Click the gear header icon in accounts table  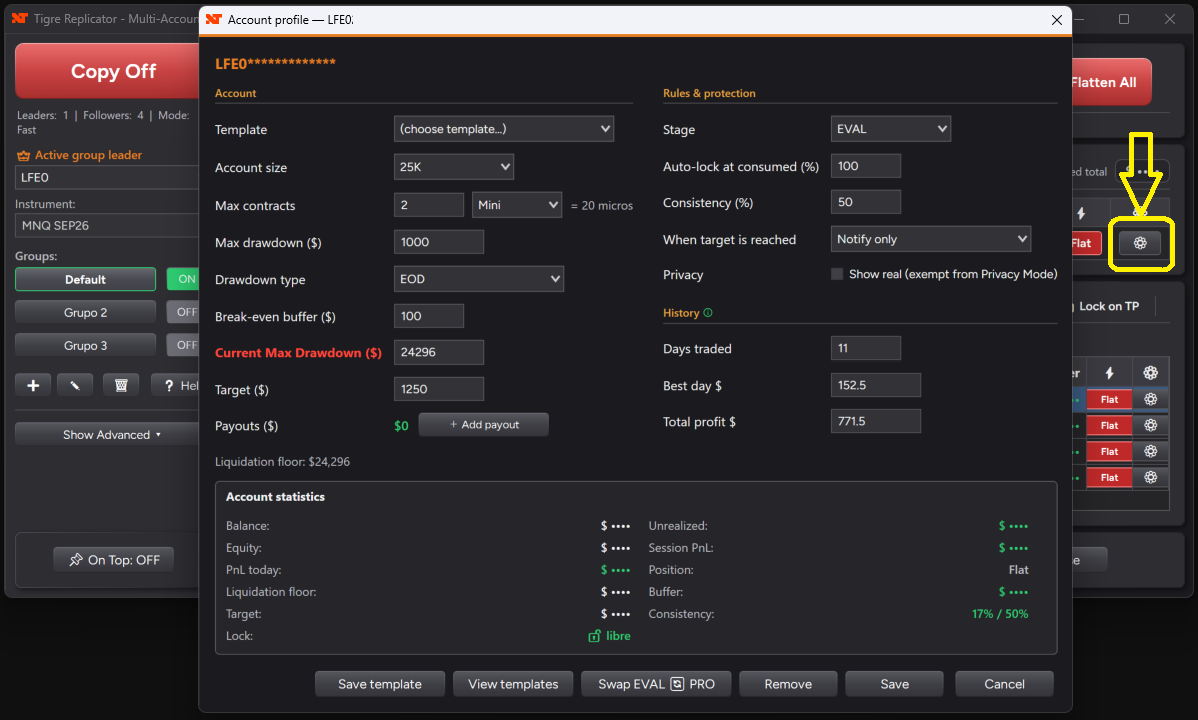pyautogui.click(x=1151, y=373)
